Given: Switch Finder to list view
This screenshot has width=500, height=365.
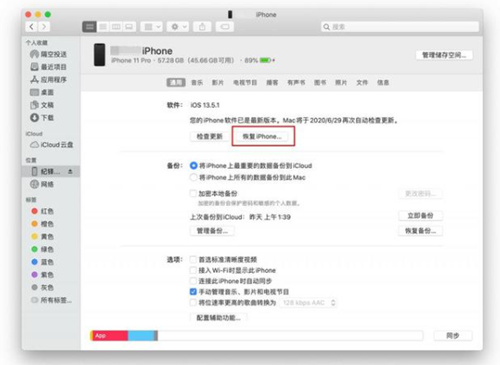Looking at the screenshot, I should pos(103,27).
